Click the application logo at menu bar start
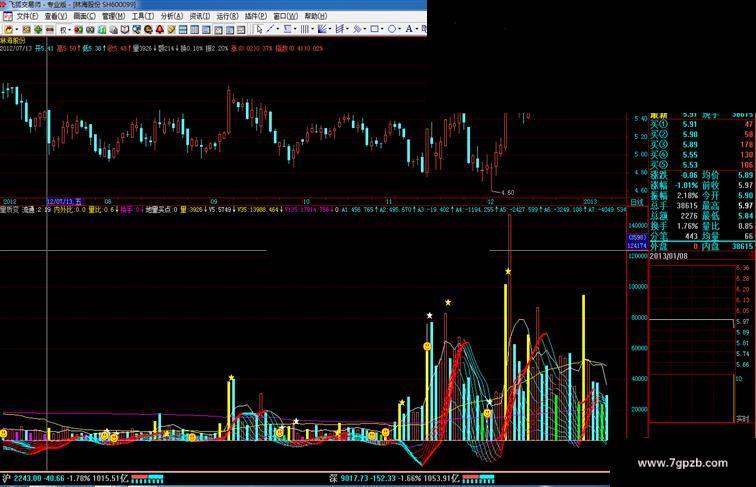This screenshot has height=487, width=756. tap(7, 16)
